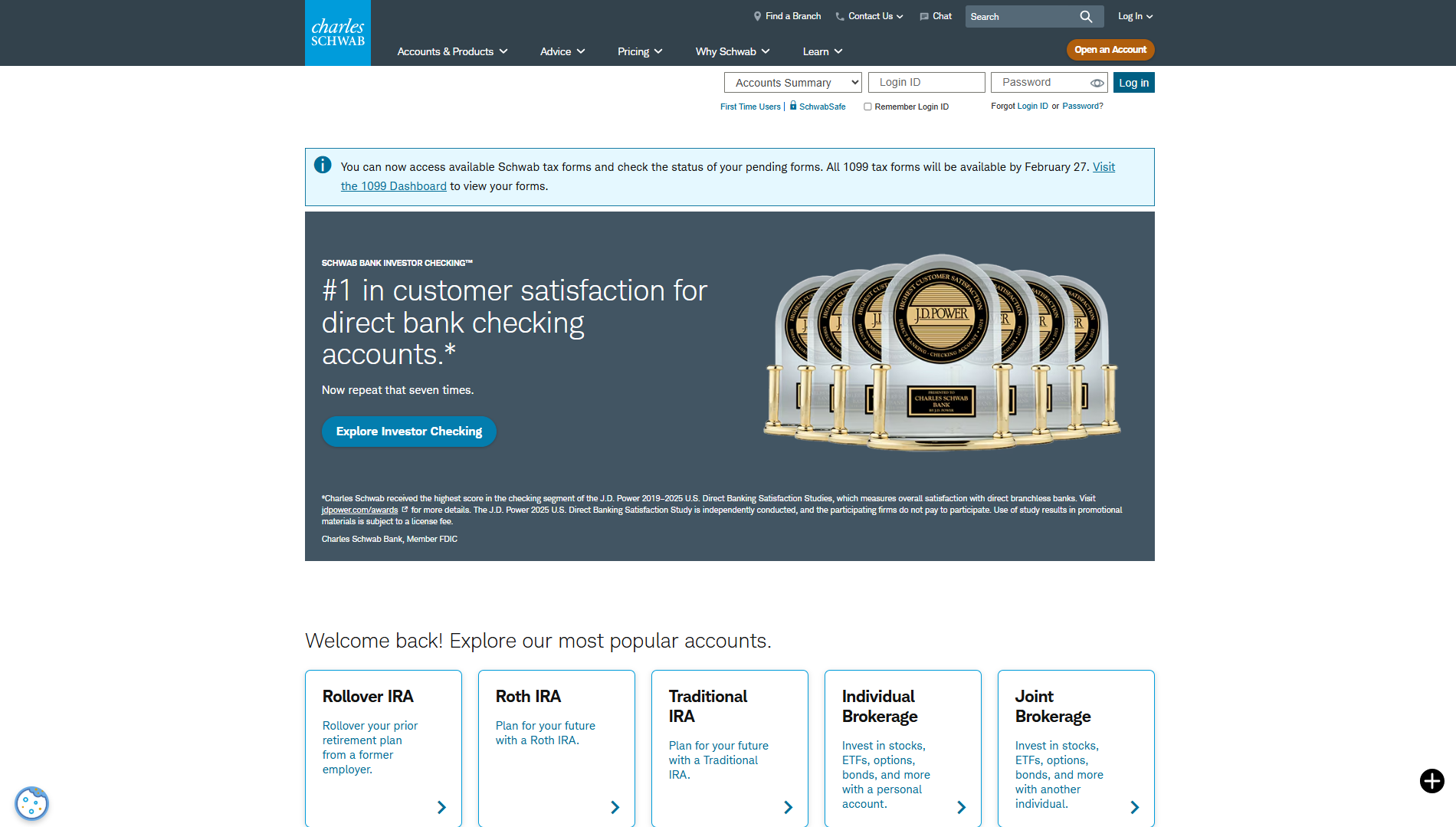The width and height of the screenshot is (1456, 827).
Task: Click the Joint Brokerage card arrow
Action: coord(1134,807)
